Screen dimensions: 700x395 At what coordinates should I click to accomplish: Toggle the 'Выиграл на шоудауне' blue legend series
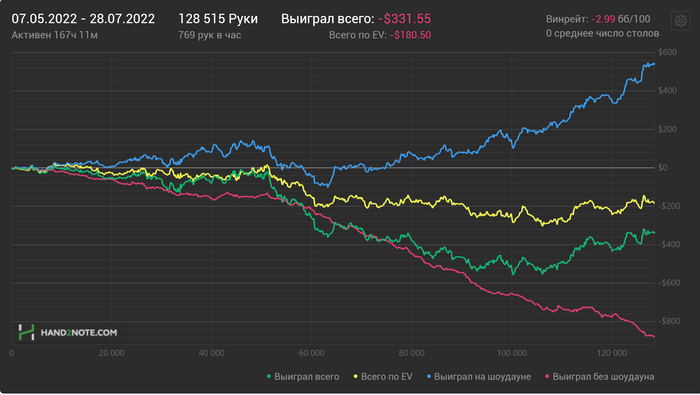[x=479, y=377]
